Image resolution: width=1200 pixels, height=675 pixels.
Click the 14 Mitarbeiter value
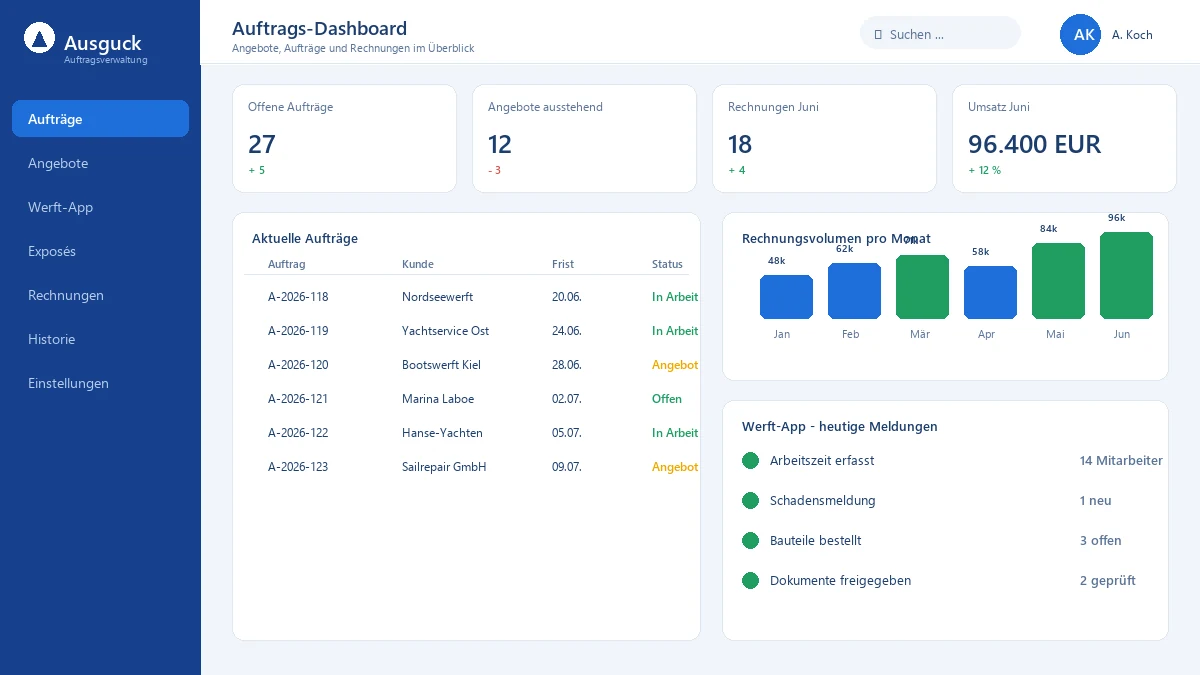pos(1121,461)
